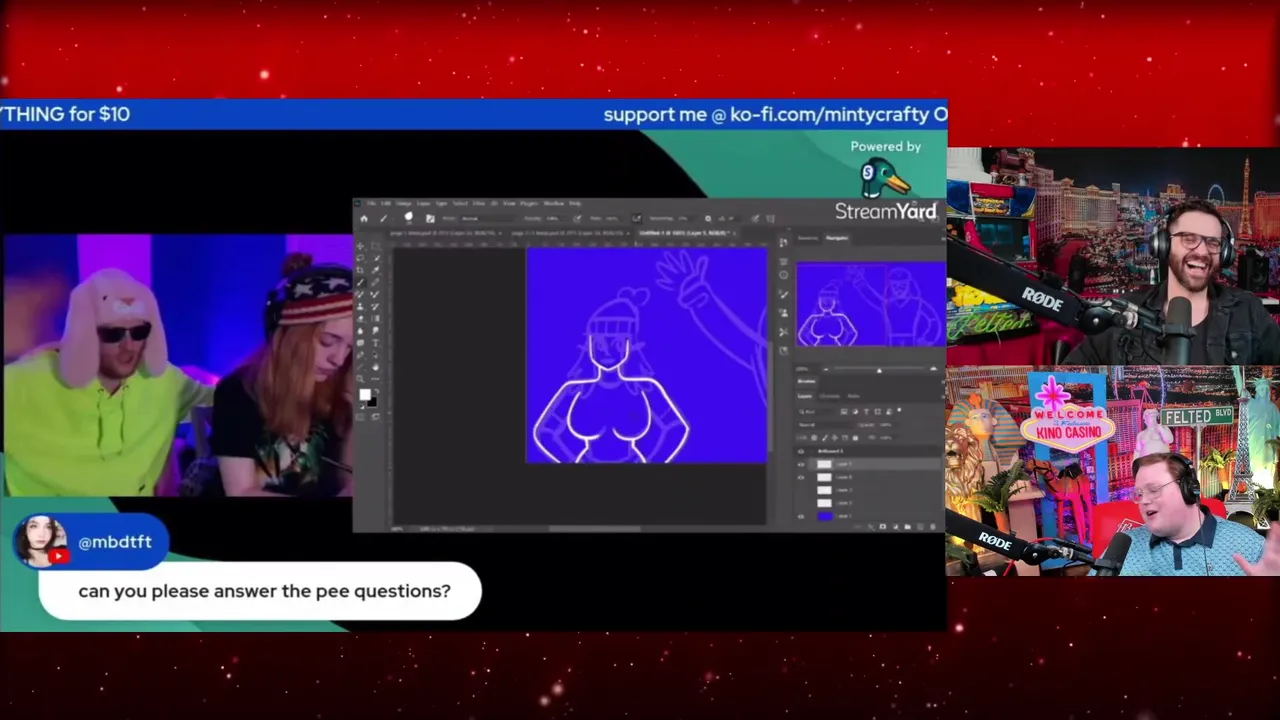Toggle Quick Mask mode icon
Image resolution: width=1280 pixels, height=720 pixels.
pyautogui.click(x=360, y=415)
